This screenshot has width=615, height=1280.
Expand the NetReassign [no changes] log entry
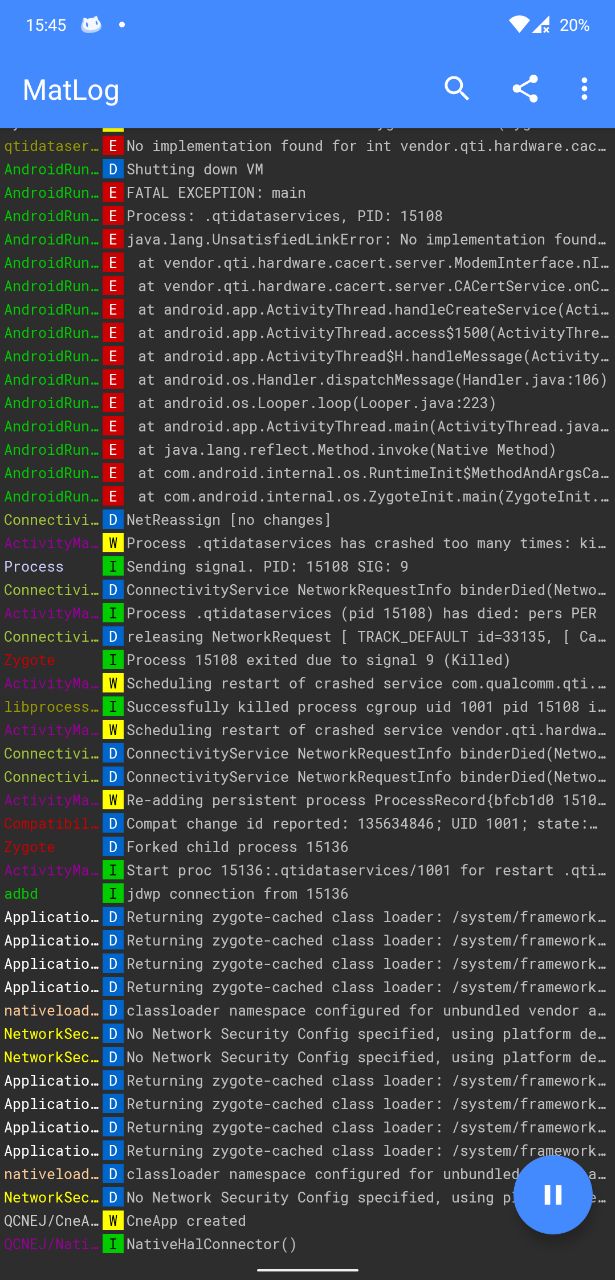click(228, 520)
